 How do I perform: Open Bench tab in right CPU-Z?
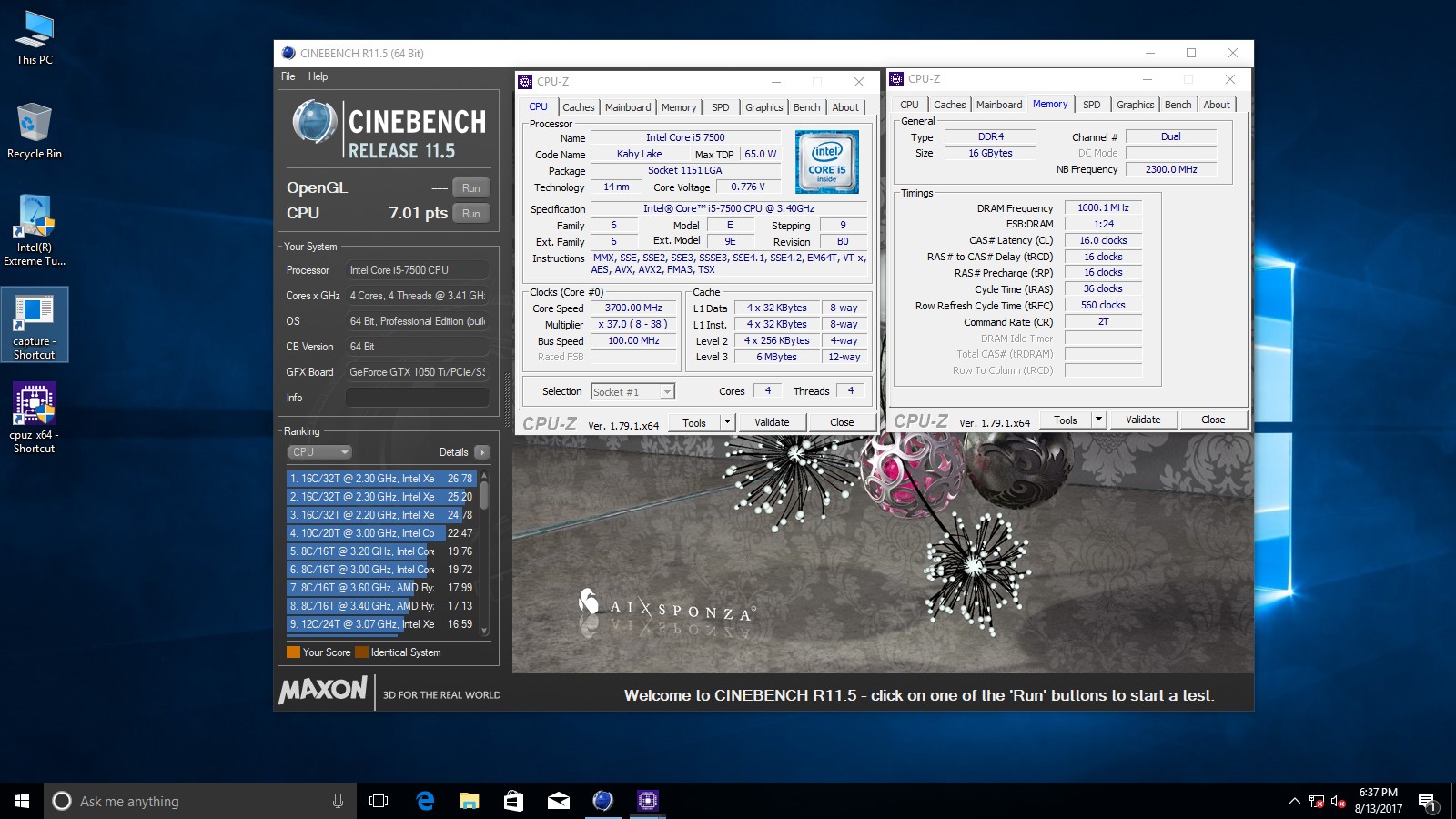[x=1178, y=105]
